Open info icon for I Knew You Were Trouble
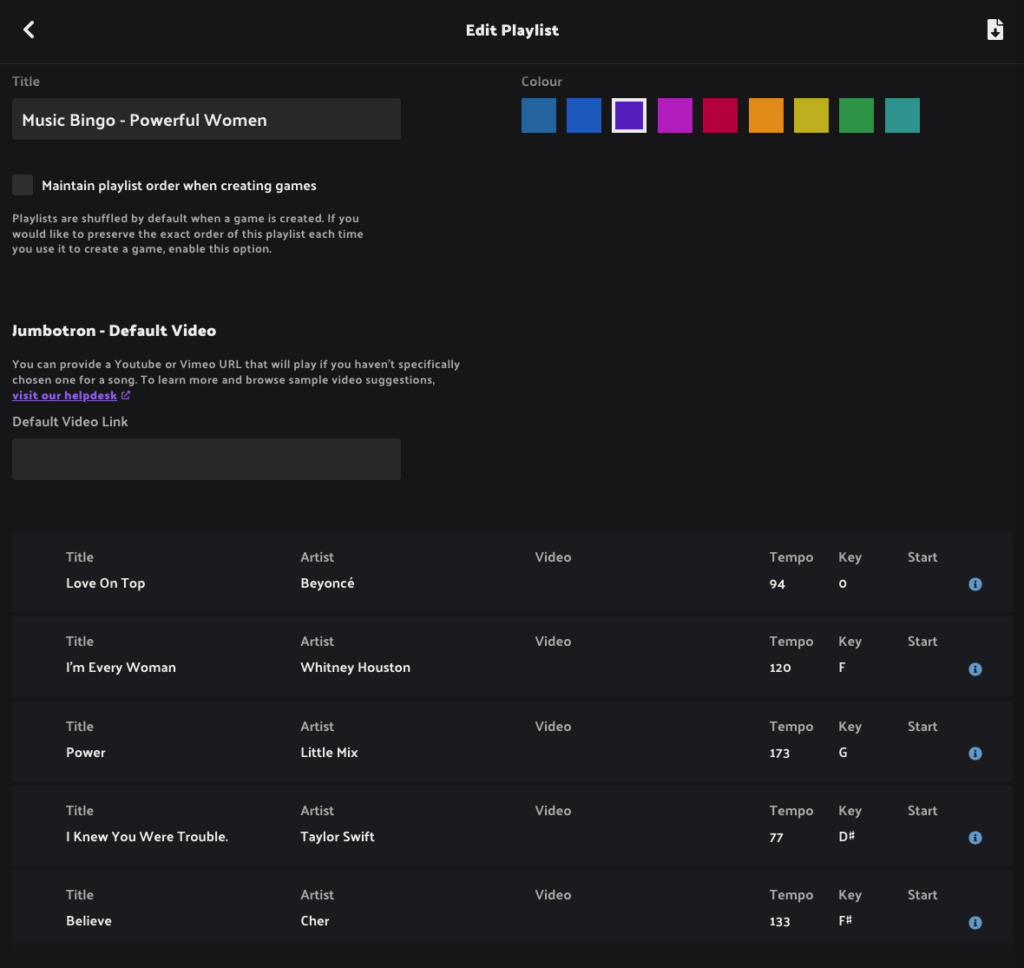The height and width of the screenshot is (968, 1024). tap(975, 837)
